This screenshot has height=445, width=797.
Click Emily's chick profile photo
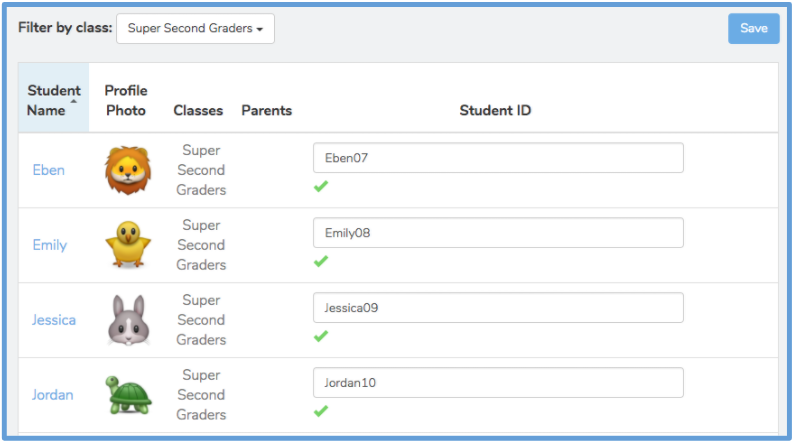pos(128,245)
